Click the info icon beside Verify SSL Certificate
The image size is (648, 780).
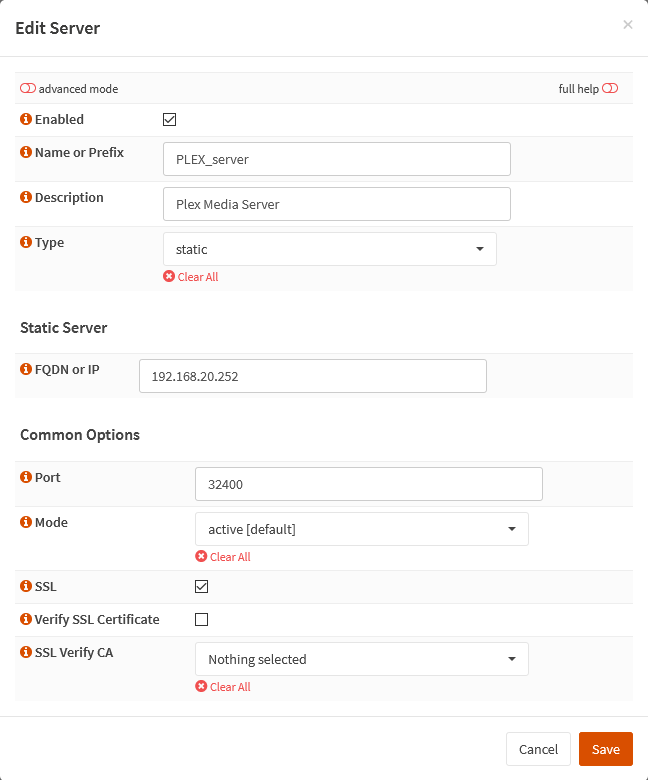pos(26,620)
